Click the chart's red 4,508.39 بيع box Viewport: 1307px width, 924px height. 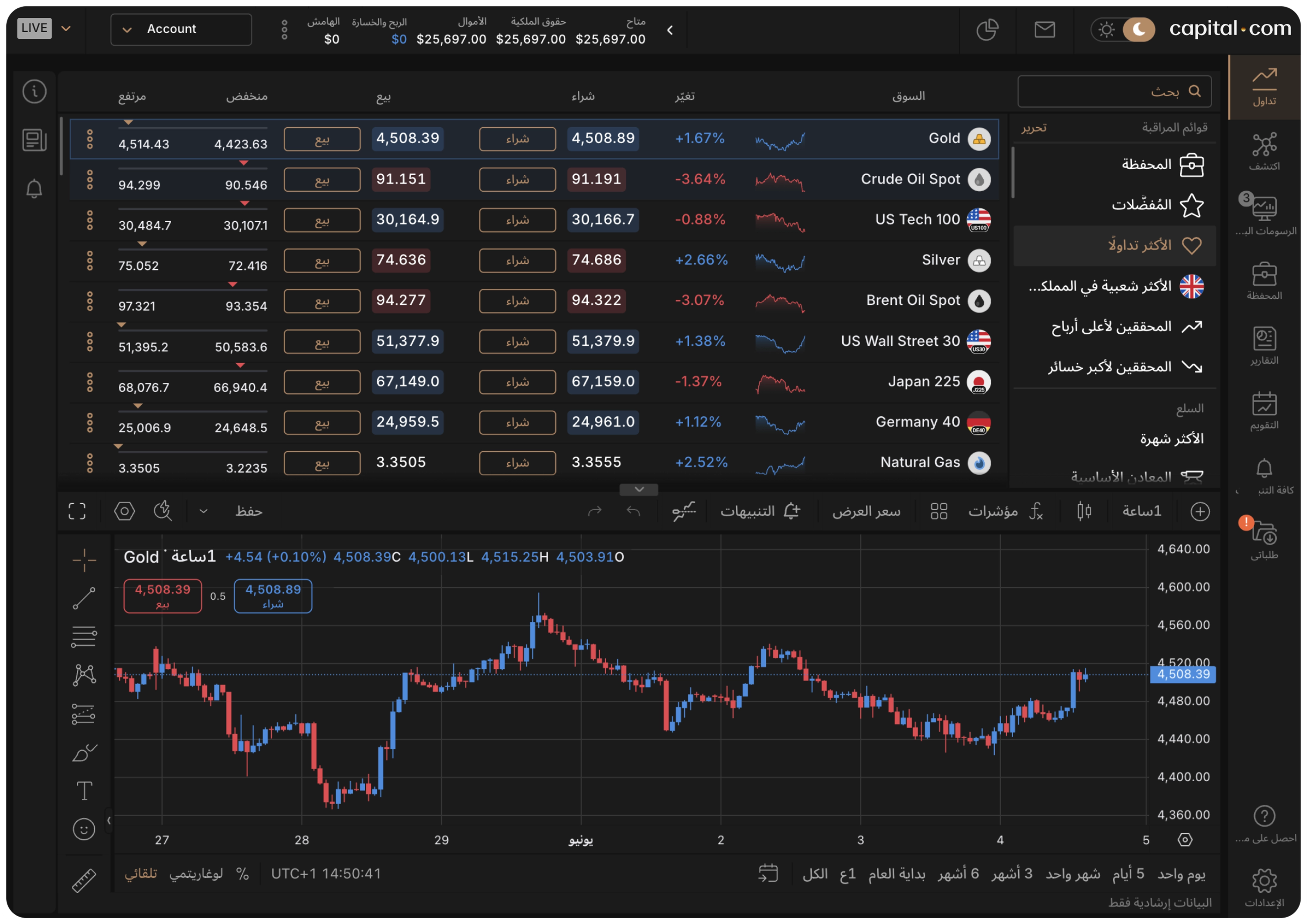point(163,596)
